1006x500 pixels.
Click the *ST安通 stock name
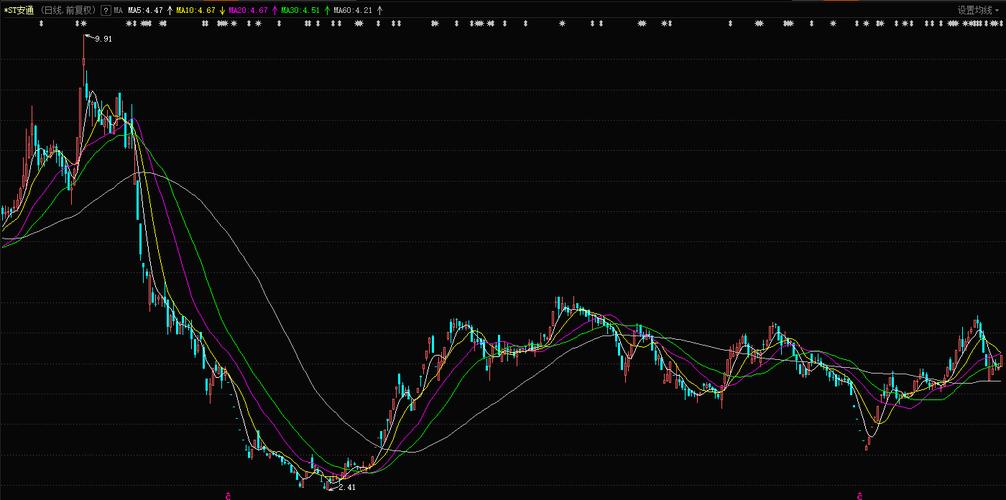point(19,10)
